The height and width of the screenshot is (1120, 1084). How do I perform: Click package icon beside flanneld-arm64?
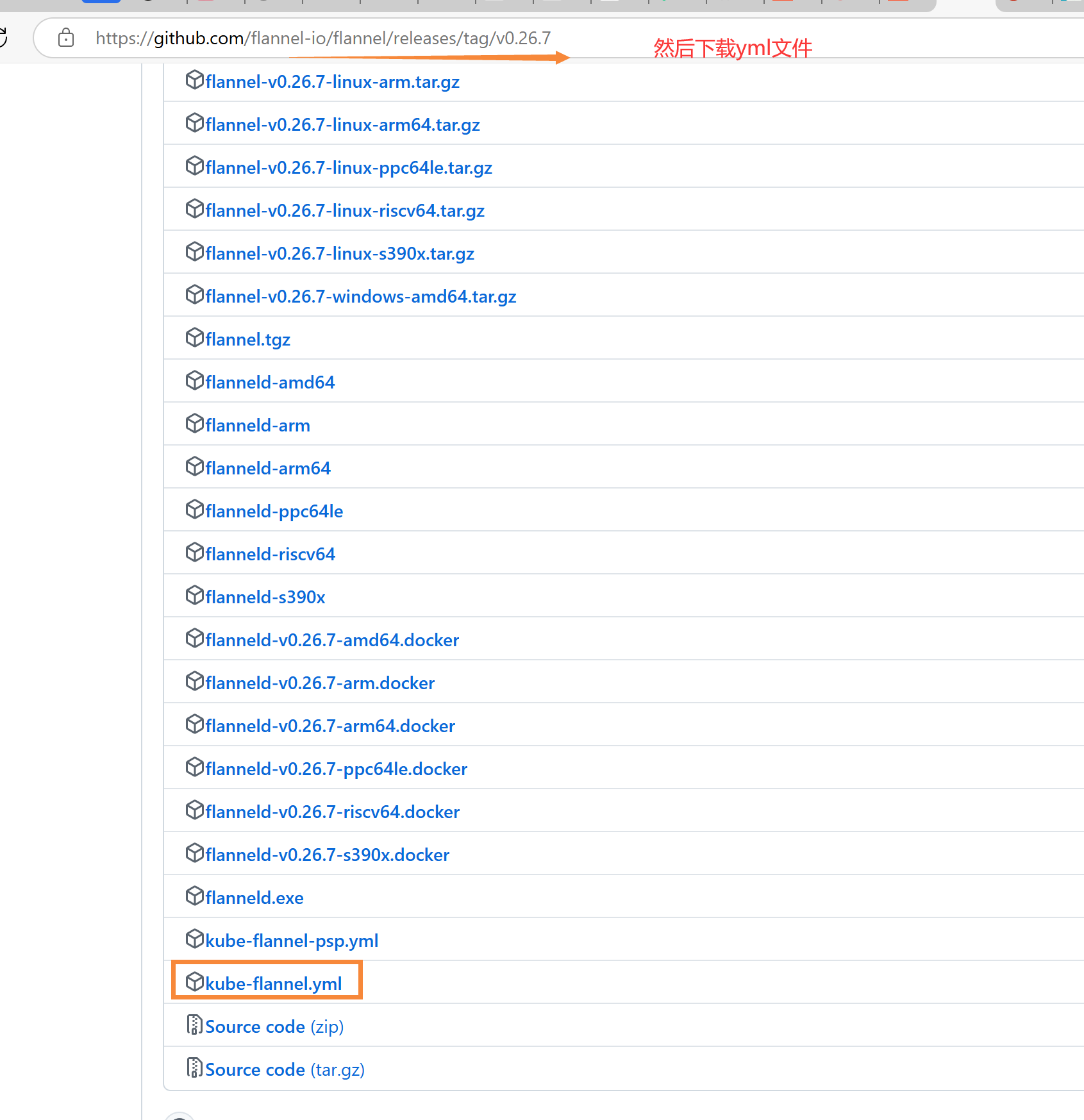click(194, 466)
